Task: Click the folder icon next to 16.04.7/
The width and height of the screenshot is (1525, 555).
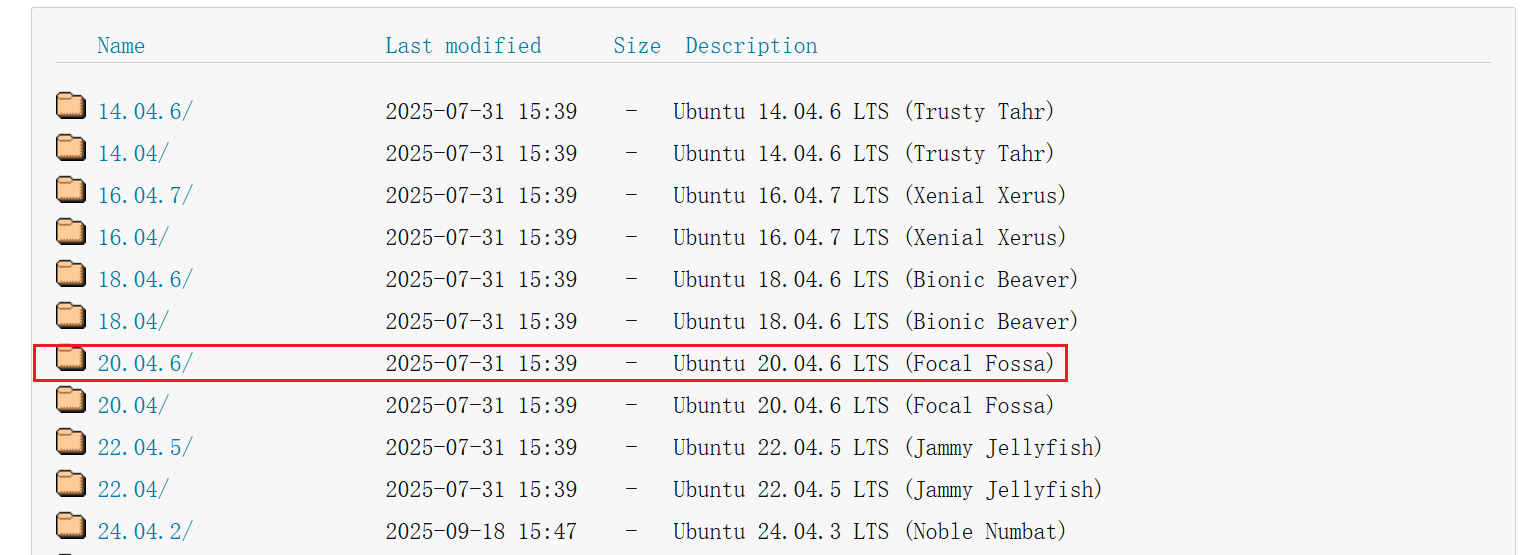Action: [x=70, y=190]
